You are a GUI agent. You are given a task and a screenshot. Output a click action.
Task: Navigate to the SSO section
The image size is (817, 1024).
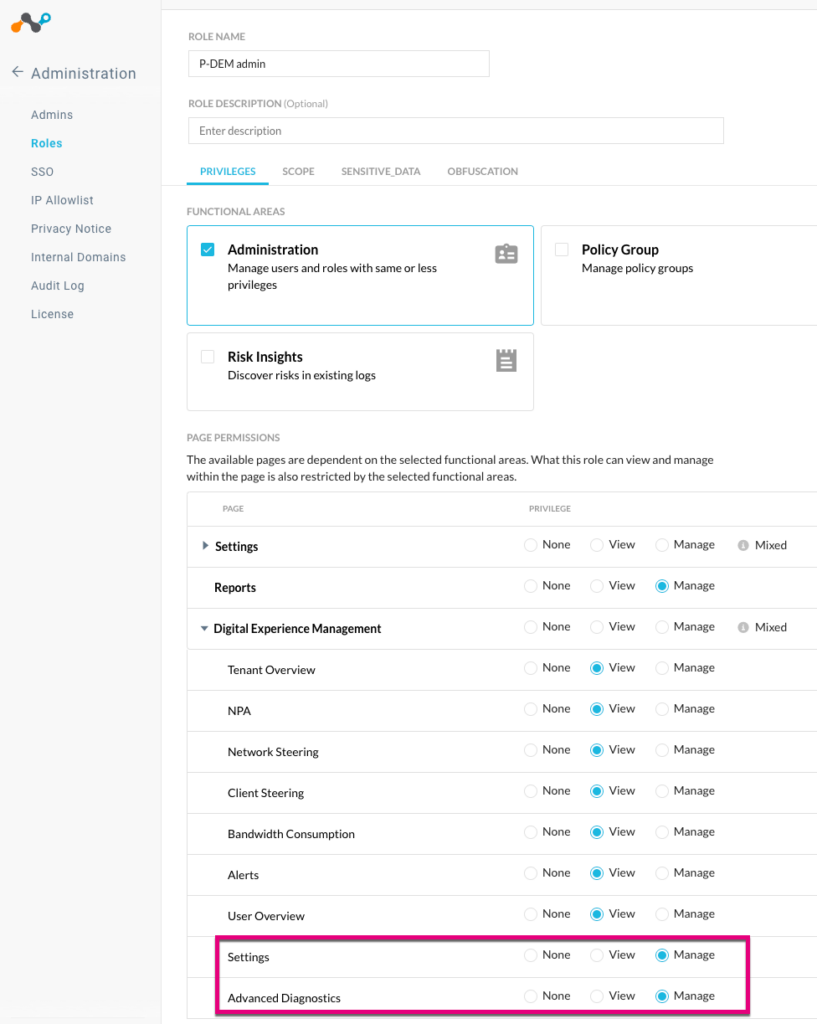coord(42,171)
